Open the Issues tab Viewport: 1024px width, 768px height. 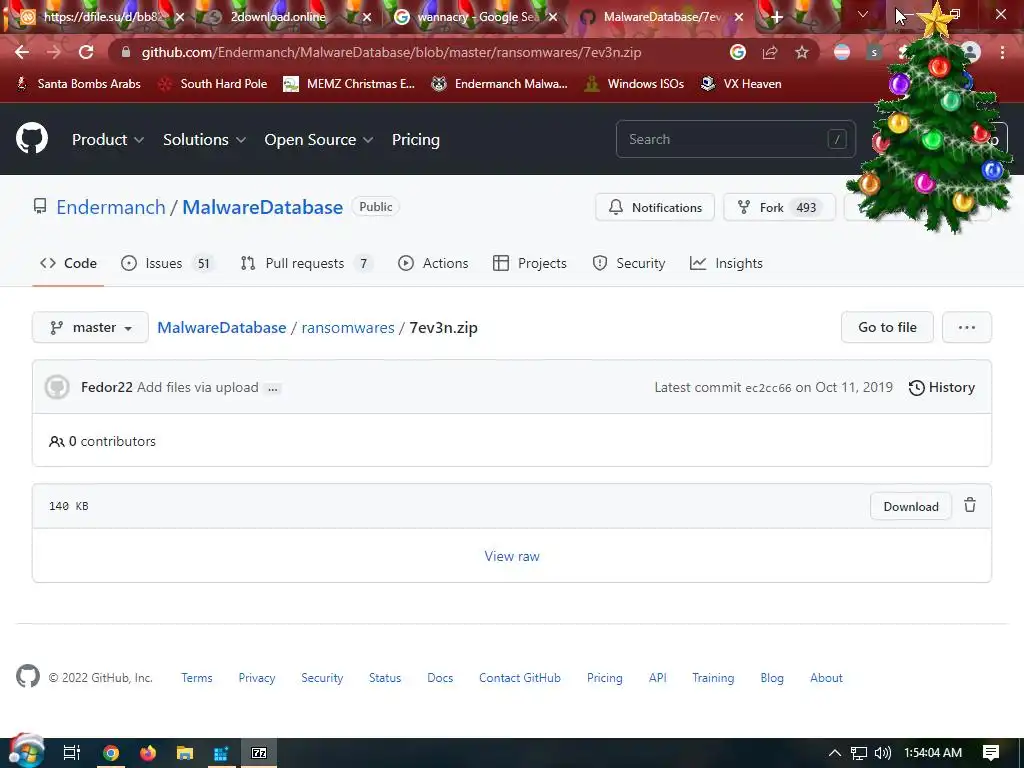tap(168, 263)
